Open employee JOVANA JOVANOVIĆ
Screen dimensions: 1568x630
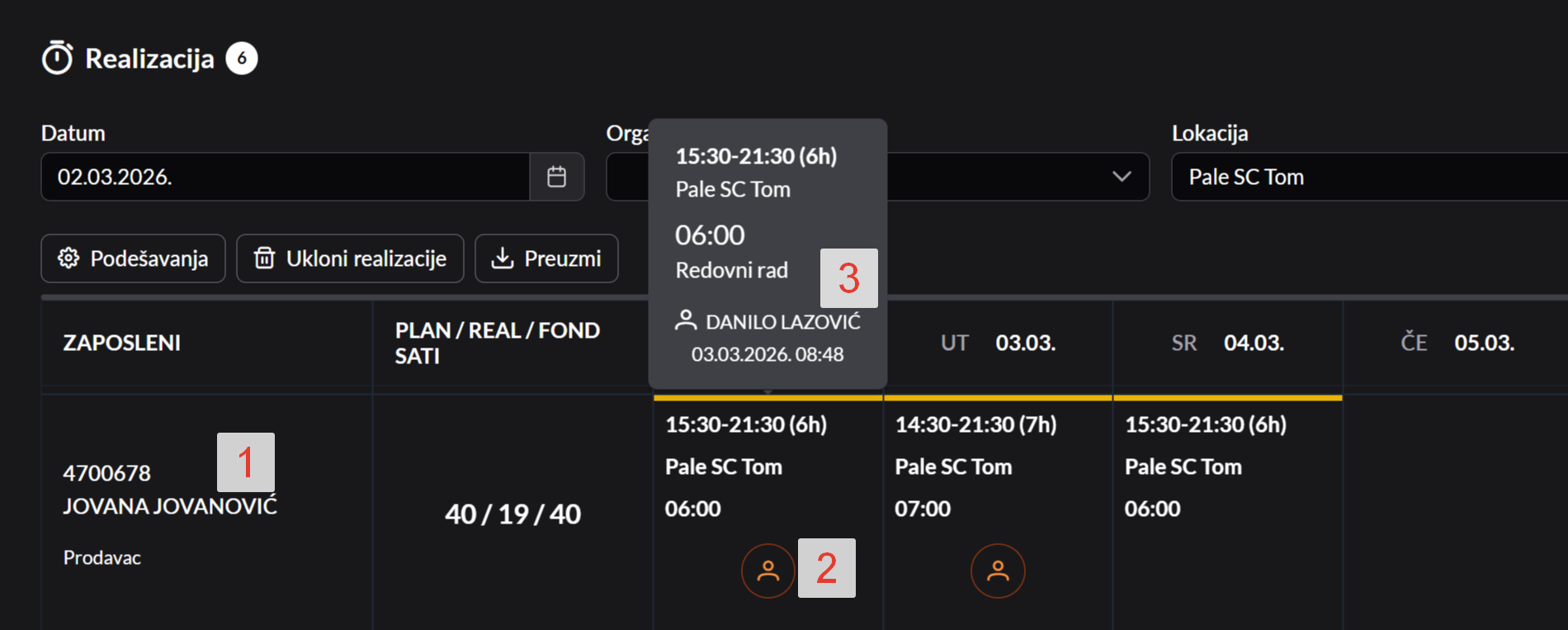pyautogui.click(x=170, y=506)
